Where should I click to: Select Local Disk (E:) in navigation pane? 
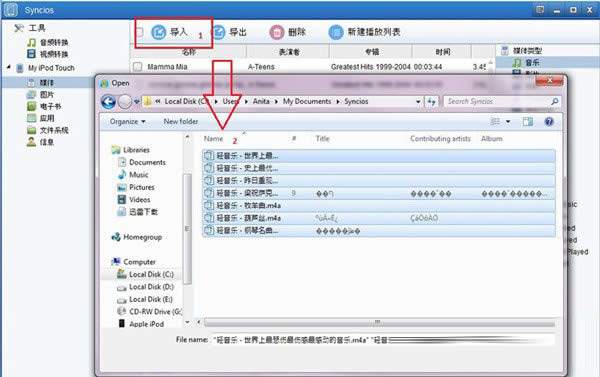pyautogui.click(x=145, y=299)
